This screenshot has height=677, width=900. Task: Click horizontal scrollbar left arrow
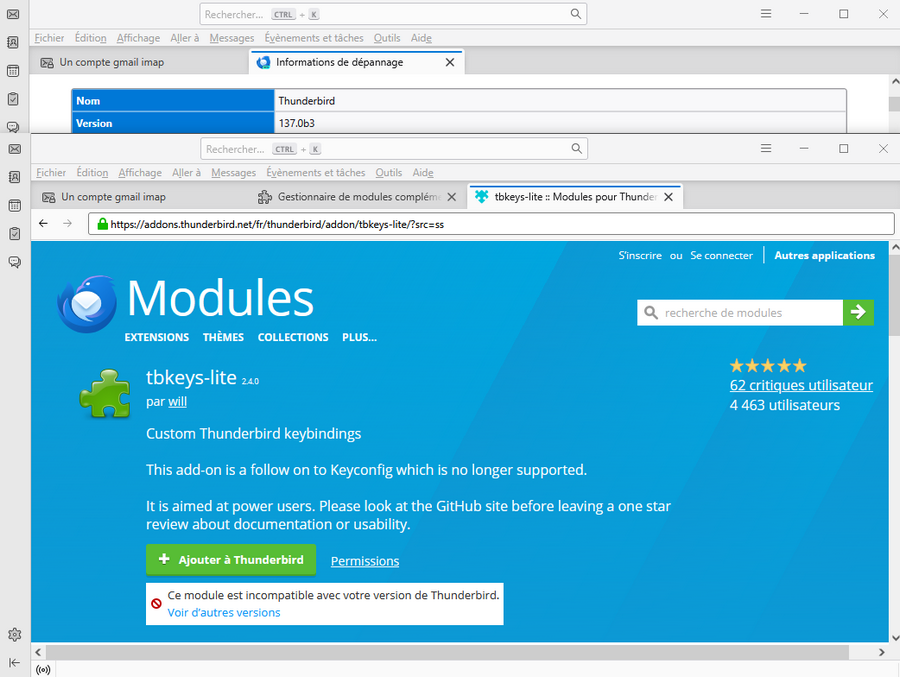[x=38, y=652]
